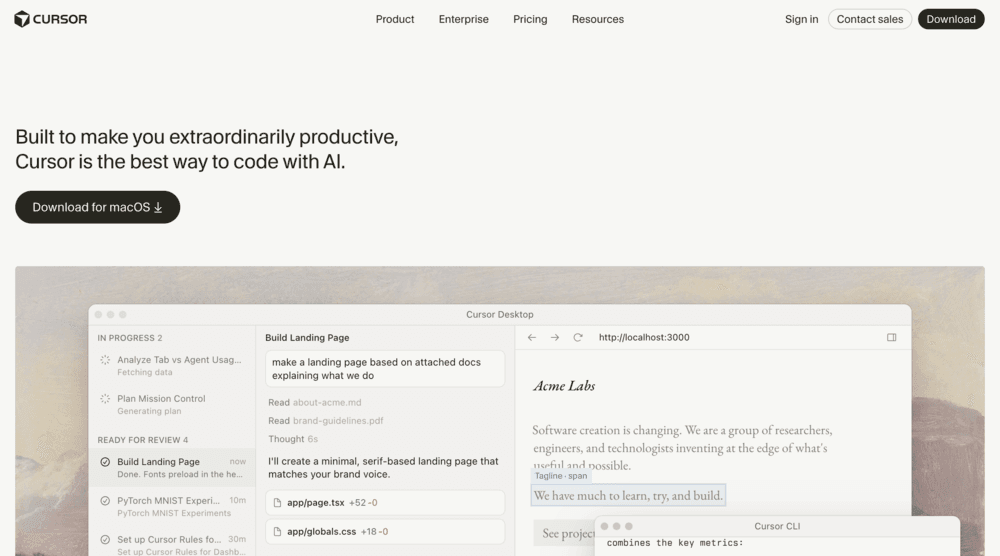Go to the Pricing page

[530, 19]
